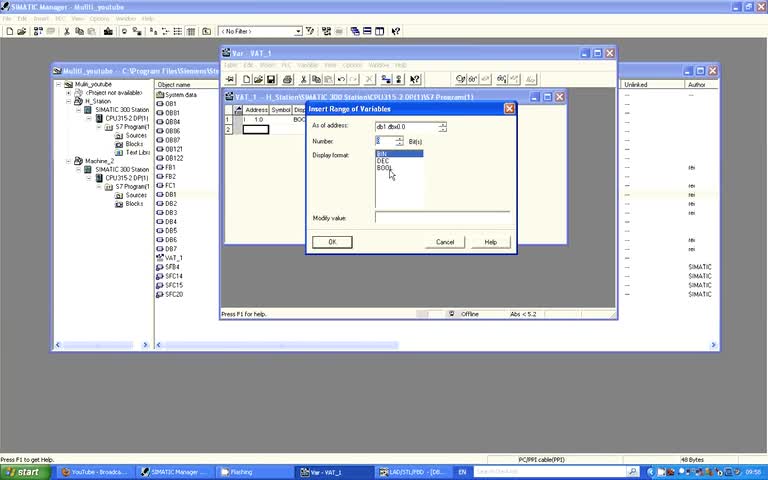The height and width of the screenshot is (480, 768).
Task: Click the Copy icon in SIMATIC Manager toolbar
Action: tap(79, 31)
